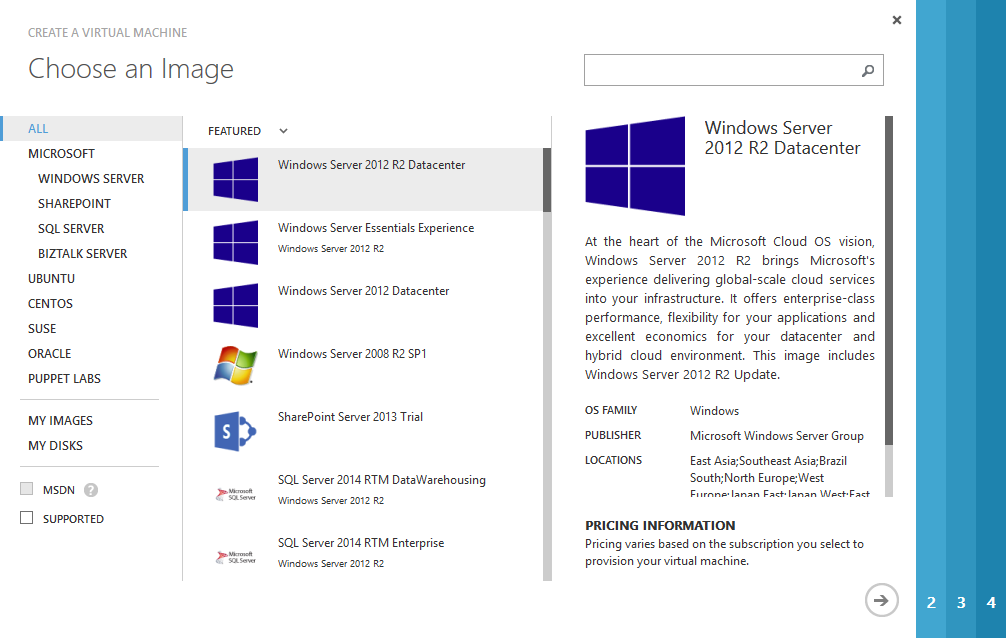Screen dimensions: 1006x638
Task: Click the 'Choose an Image' heading
Action: tap(131, 69)
